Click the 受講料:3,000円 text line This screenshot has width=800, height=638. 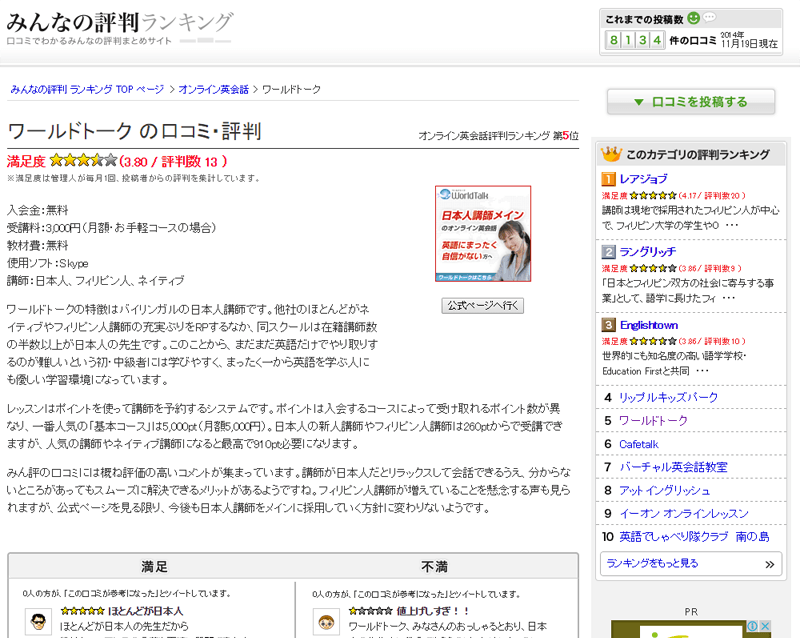pyautogui.click(x=111, y=228)
